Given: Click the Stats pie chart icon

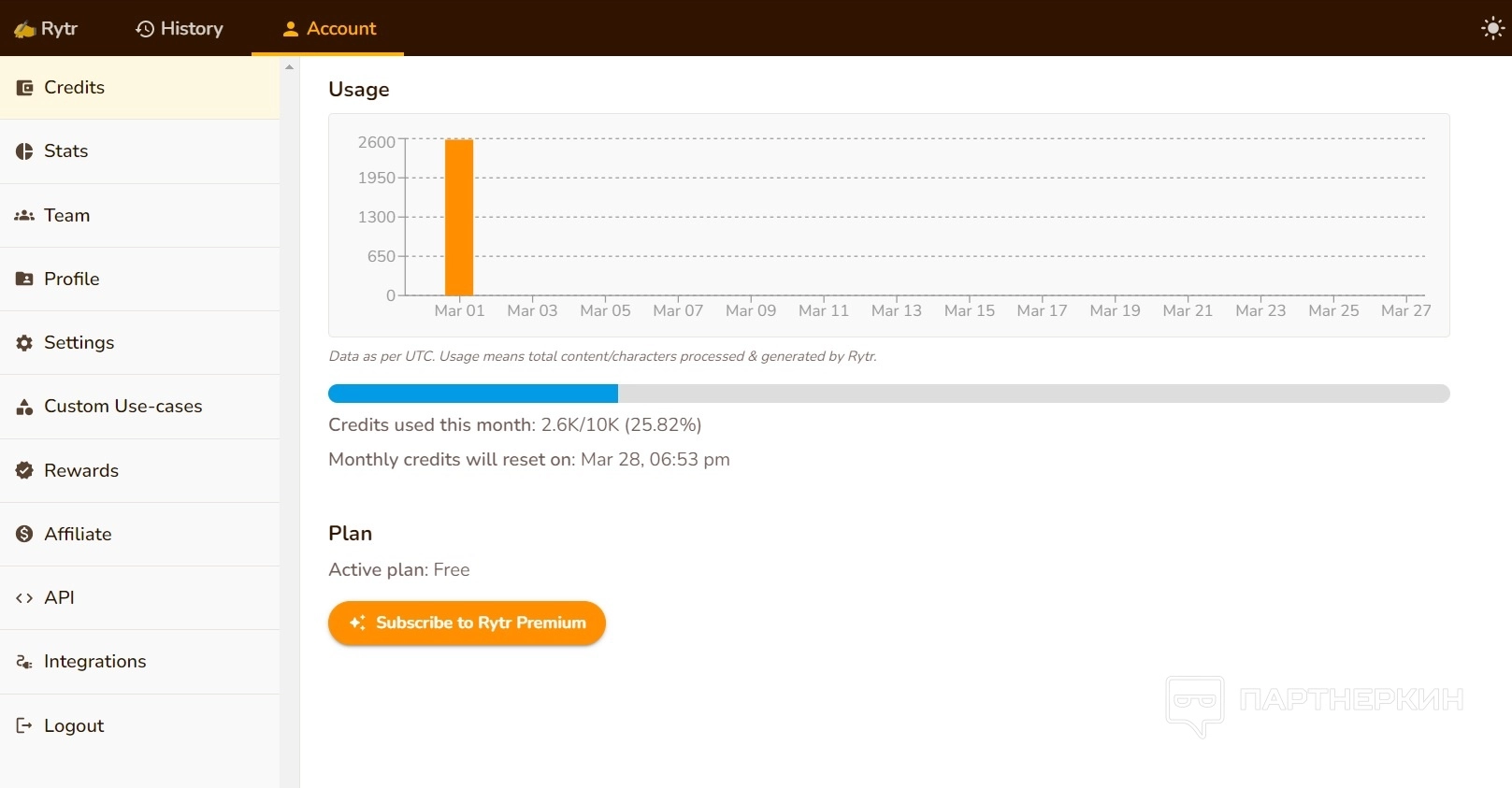Looking at the screenshot, I should point(24,151).
